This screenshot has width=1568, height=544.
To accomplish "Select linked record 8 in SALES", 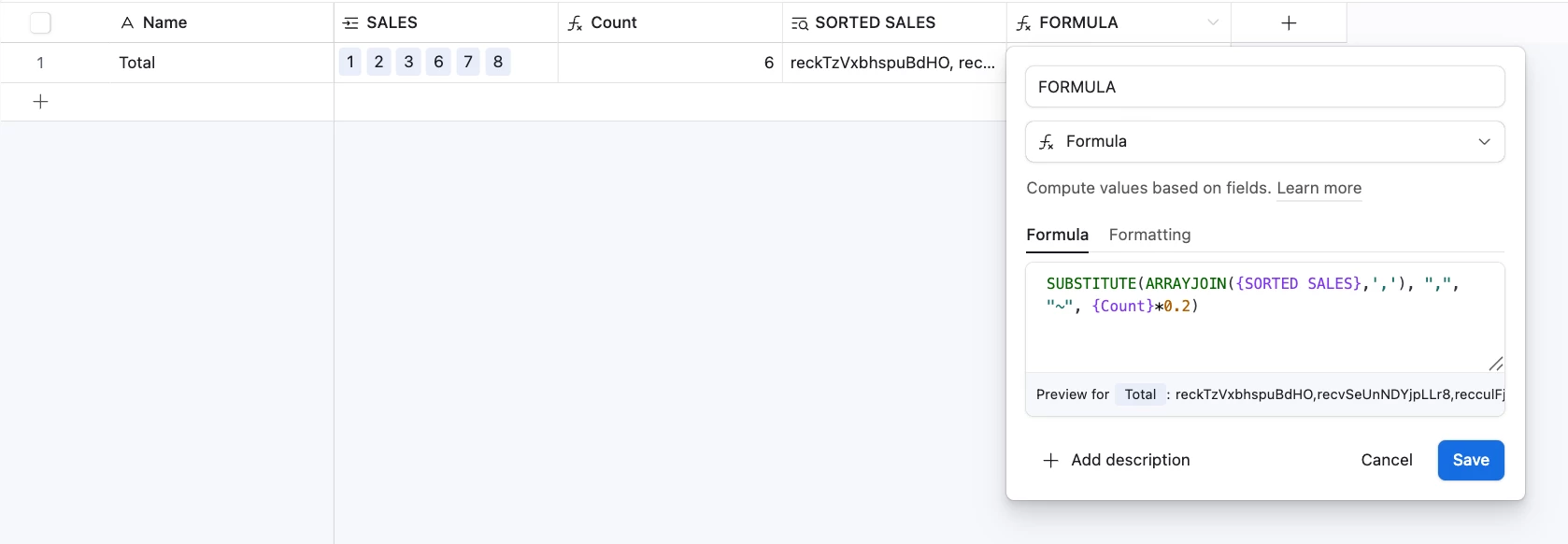I will pyautogui.click(x=498, y=62).
